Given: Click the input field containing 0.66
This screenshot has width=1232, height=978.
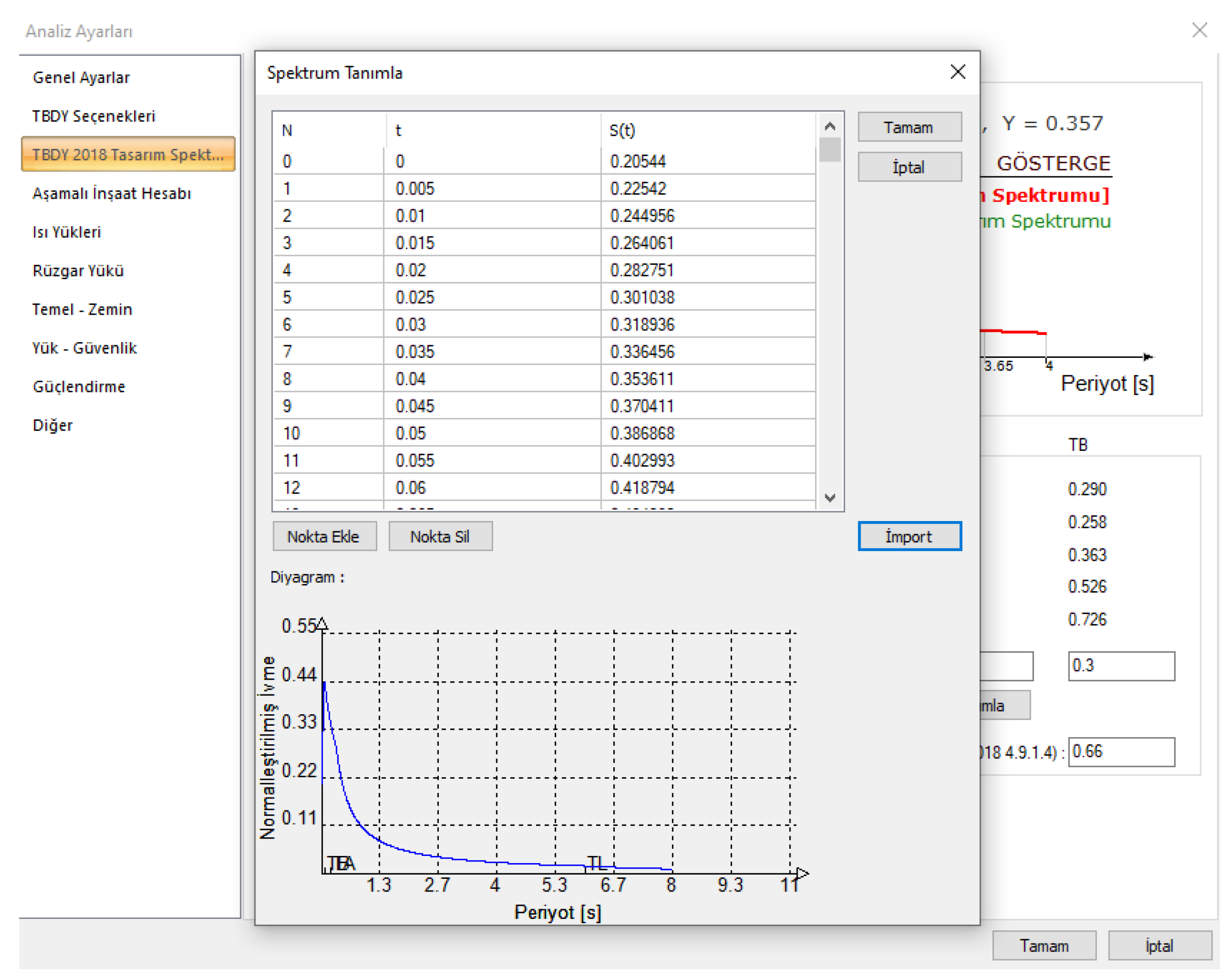Looking at the screenshot, I should (1120, 751).
